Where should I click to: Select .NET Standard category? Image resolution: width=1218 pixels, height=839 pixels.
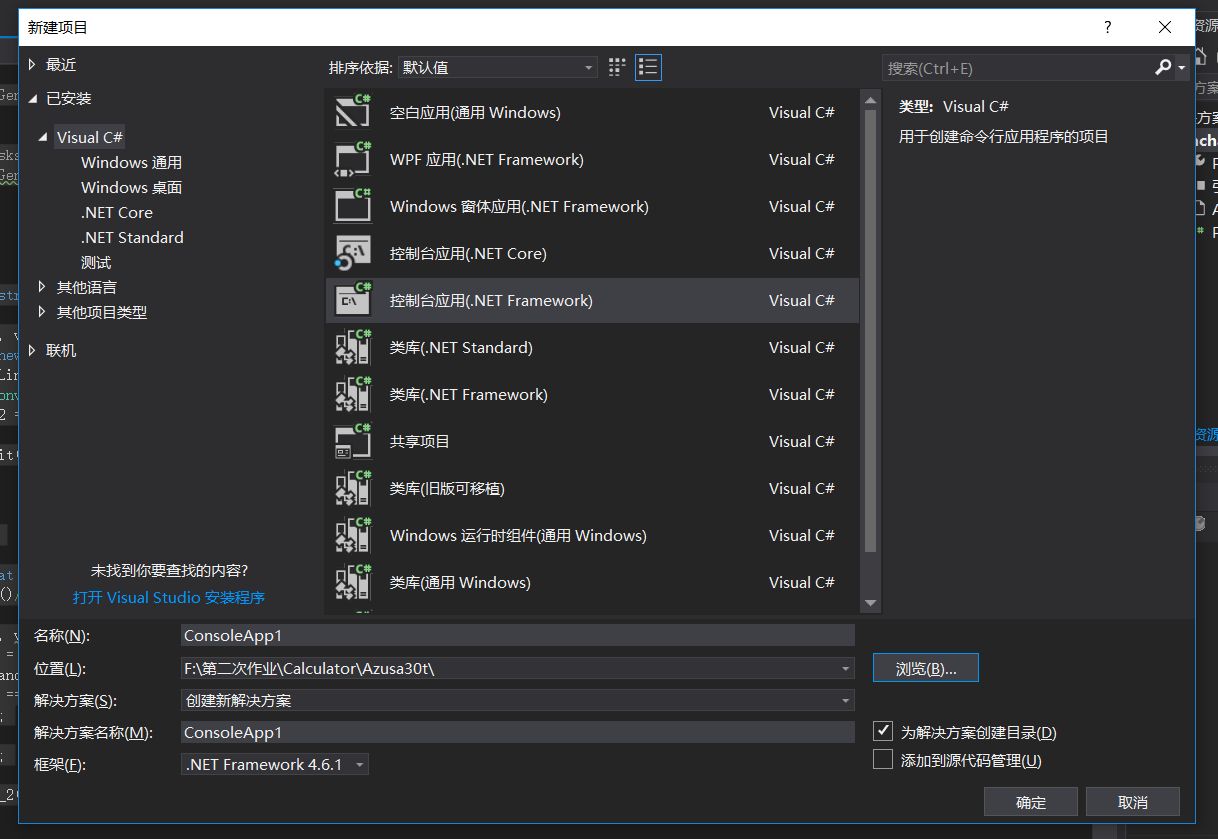coord(132,237)
